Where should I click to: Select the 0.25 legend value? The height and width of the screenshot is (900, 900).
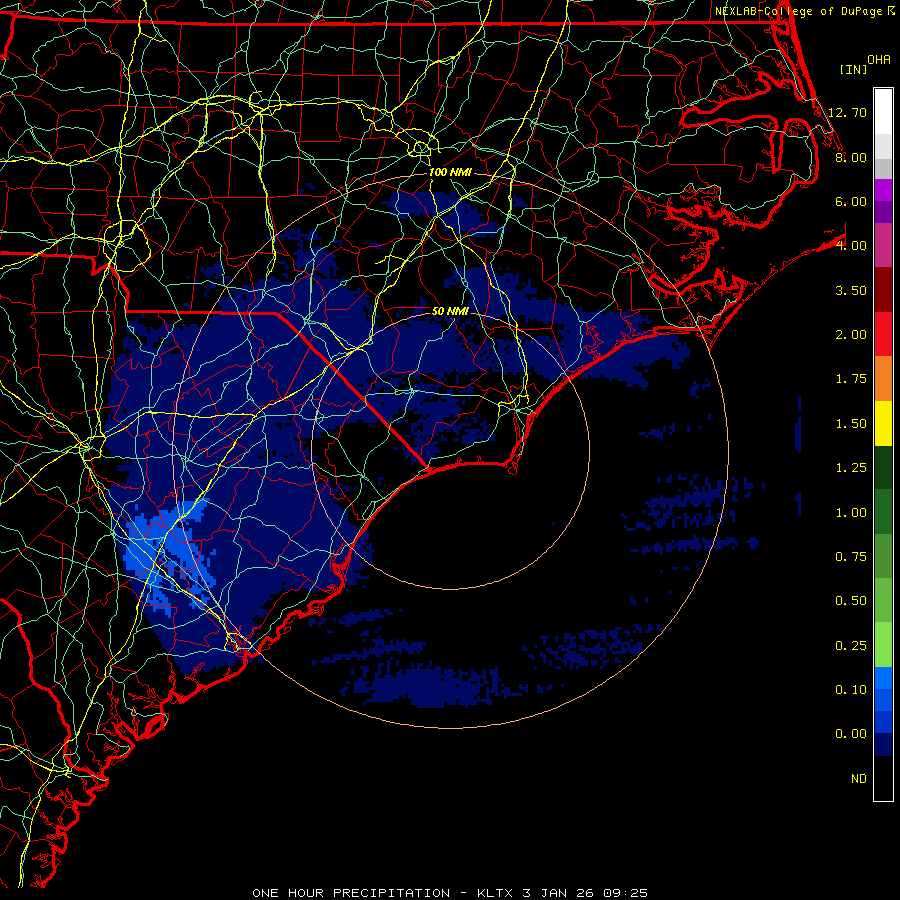tap(851, 646)
